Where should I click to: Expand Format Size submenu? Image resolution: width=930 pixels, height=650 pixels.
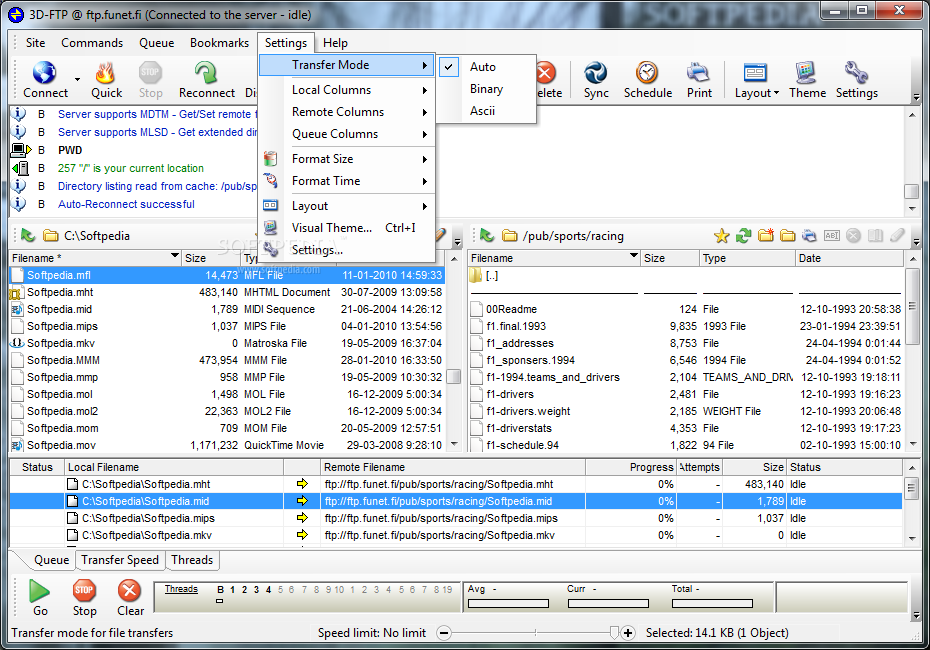click(x=347, y=159)
